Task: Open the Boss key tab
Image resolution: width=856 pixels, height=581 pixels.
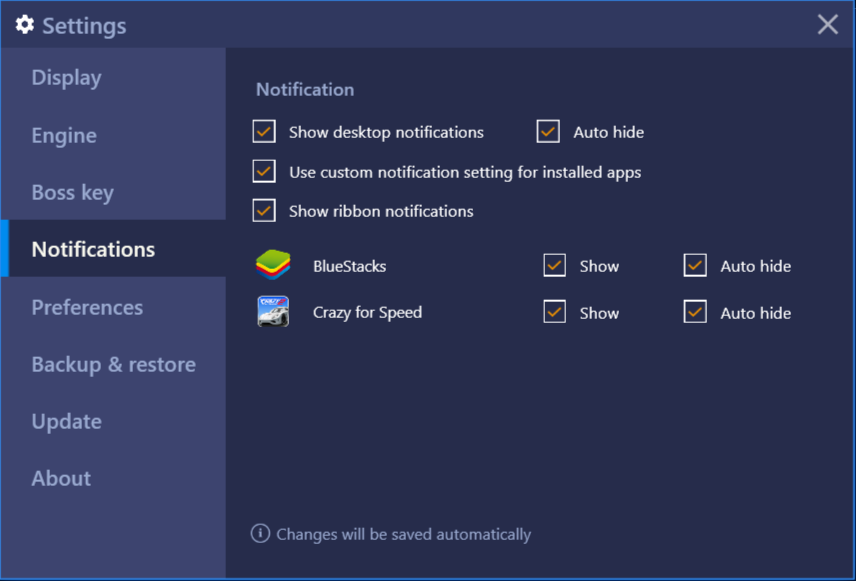Action: 113,192
